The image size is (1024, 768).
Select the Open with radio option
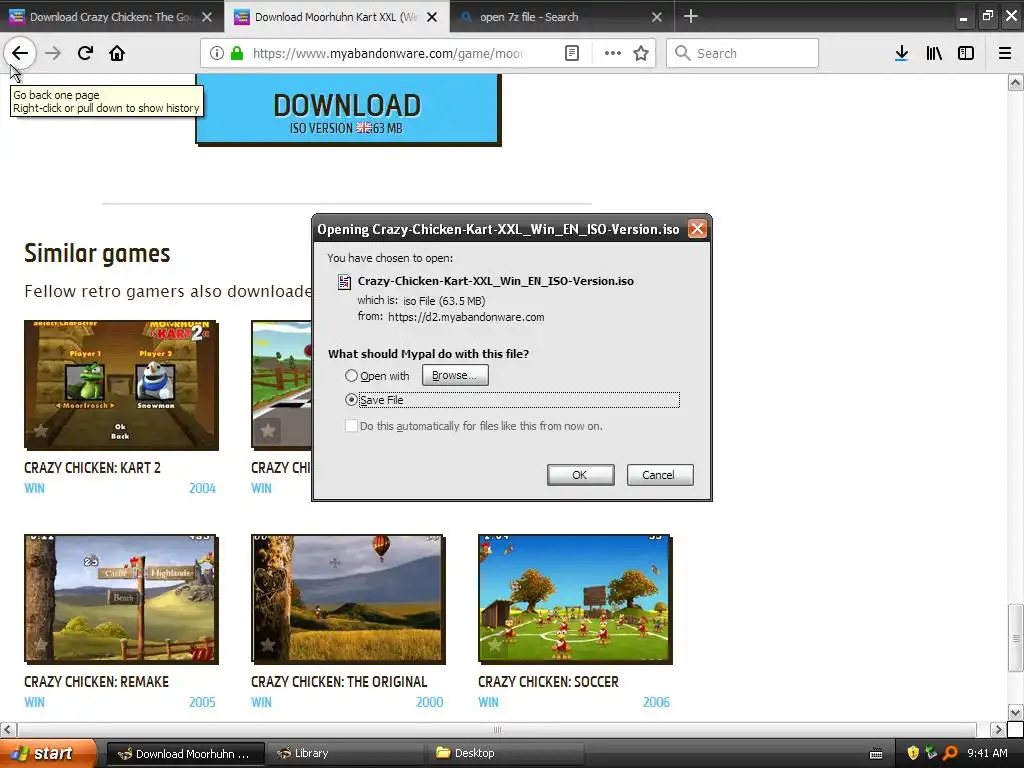[351, 376]
